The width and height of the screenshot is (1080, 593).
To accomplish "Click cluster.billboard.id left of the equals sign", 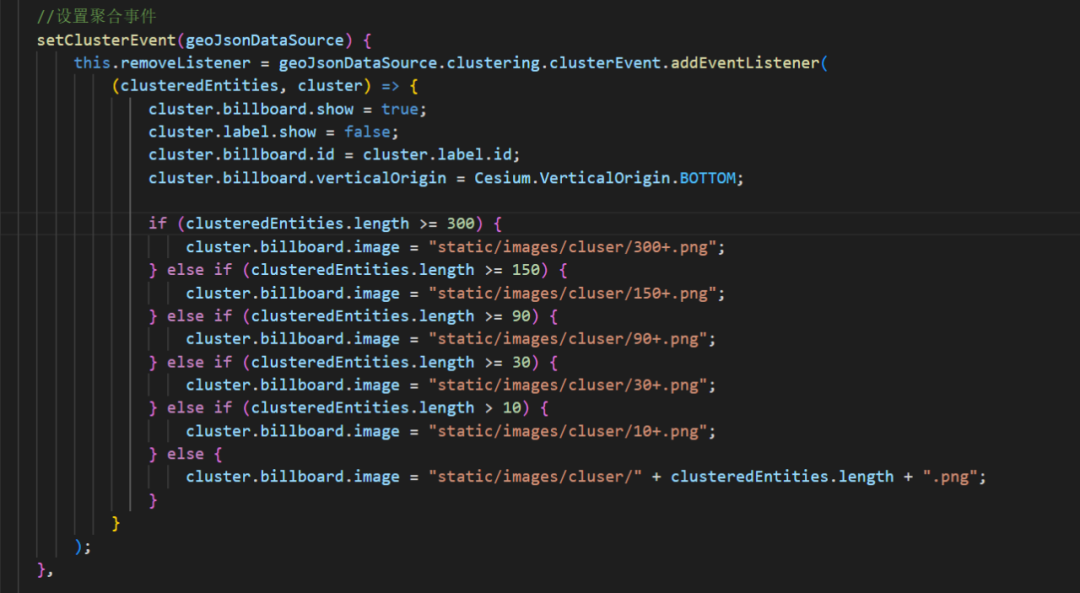I will click(241, 154).
